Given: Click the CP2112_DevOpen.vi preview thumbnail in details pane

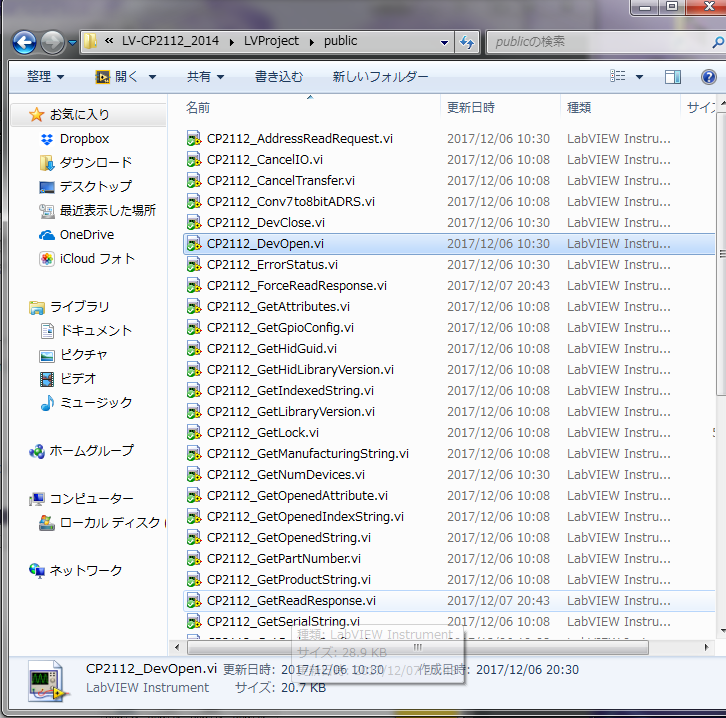Looking at the screenshot, I should tap(48, 681).
